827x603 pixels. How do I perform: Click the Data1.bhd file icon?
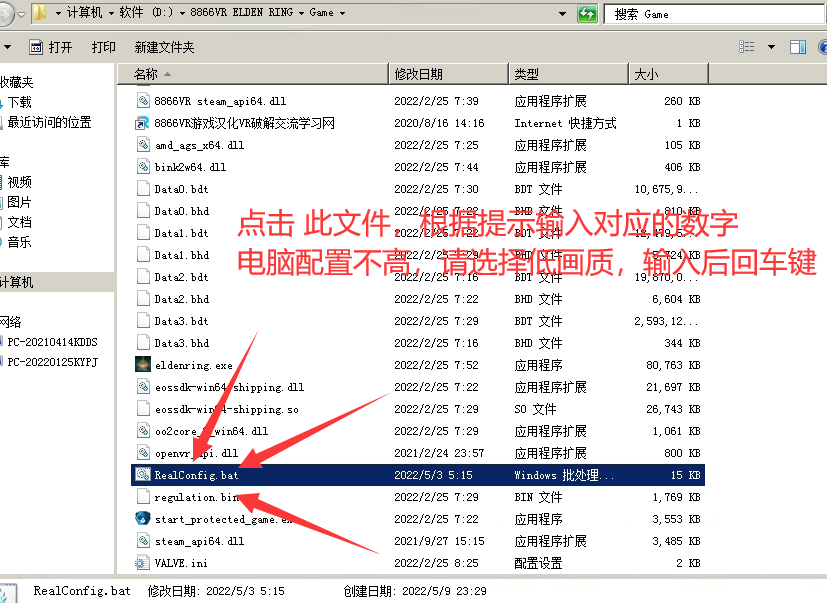click(x=143, y=254)
